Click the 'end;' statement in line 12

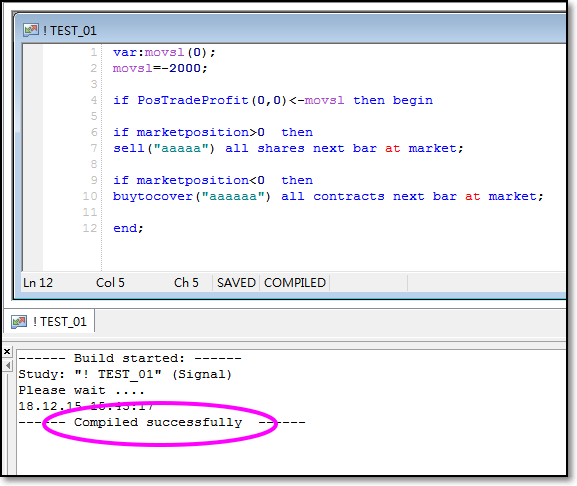[x=128, y=228]
